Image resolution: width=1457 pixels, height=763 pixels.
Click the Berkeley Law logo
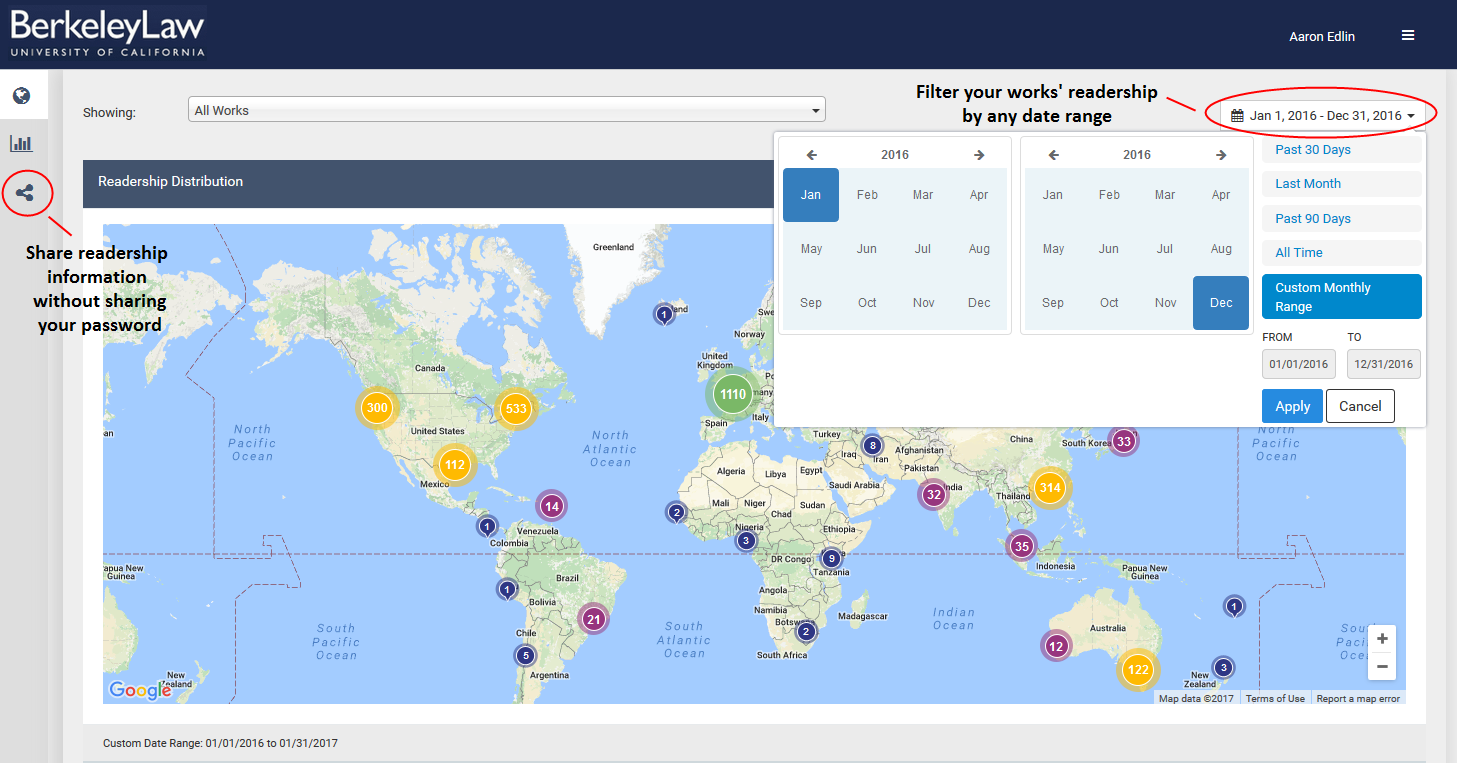coord(107,34)
